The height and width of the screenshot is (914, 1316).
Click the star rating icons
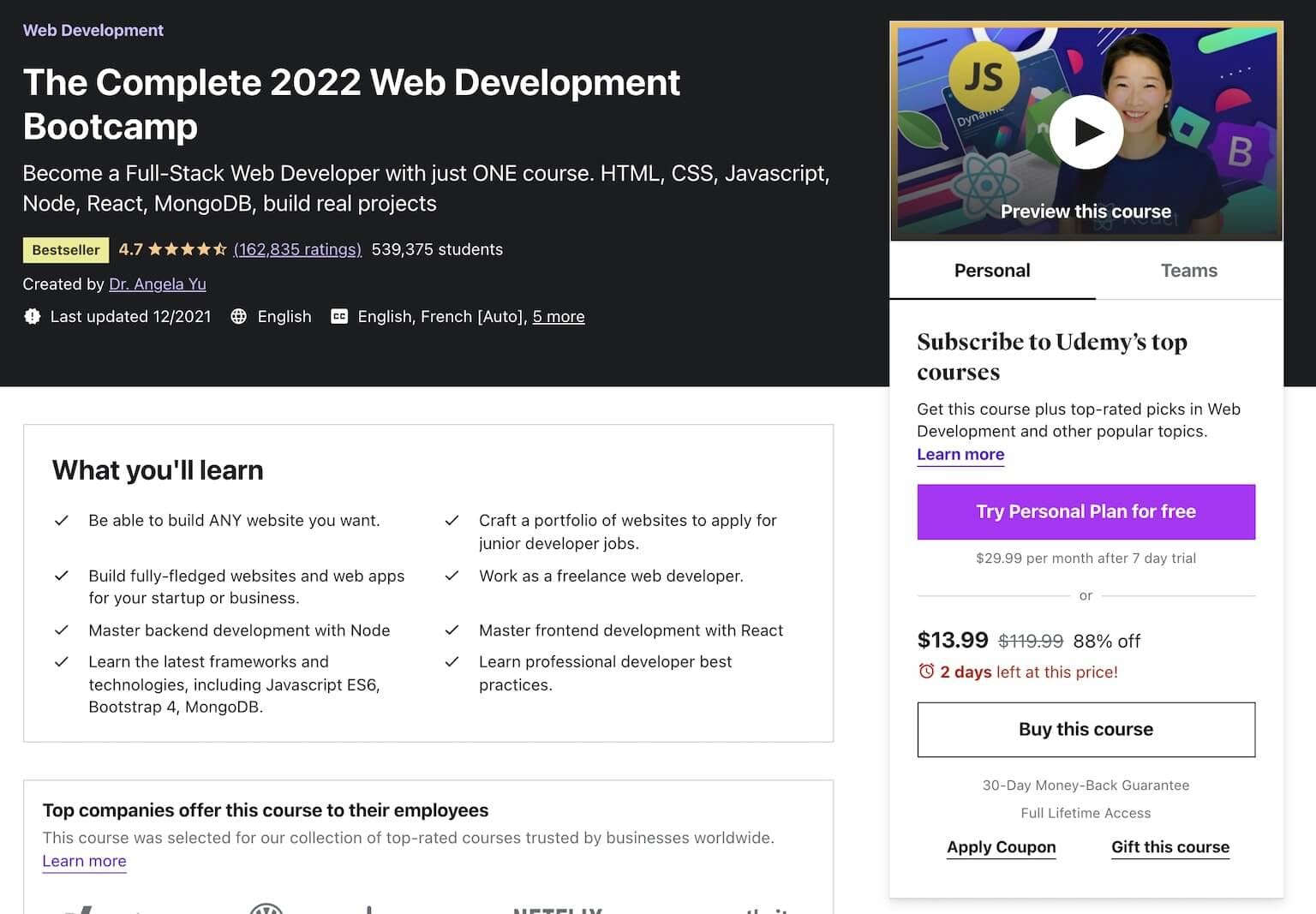click(x=187, y=249)
